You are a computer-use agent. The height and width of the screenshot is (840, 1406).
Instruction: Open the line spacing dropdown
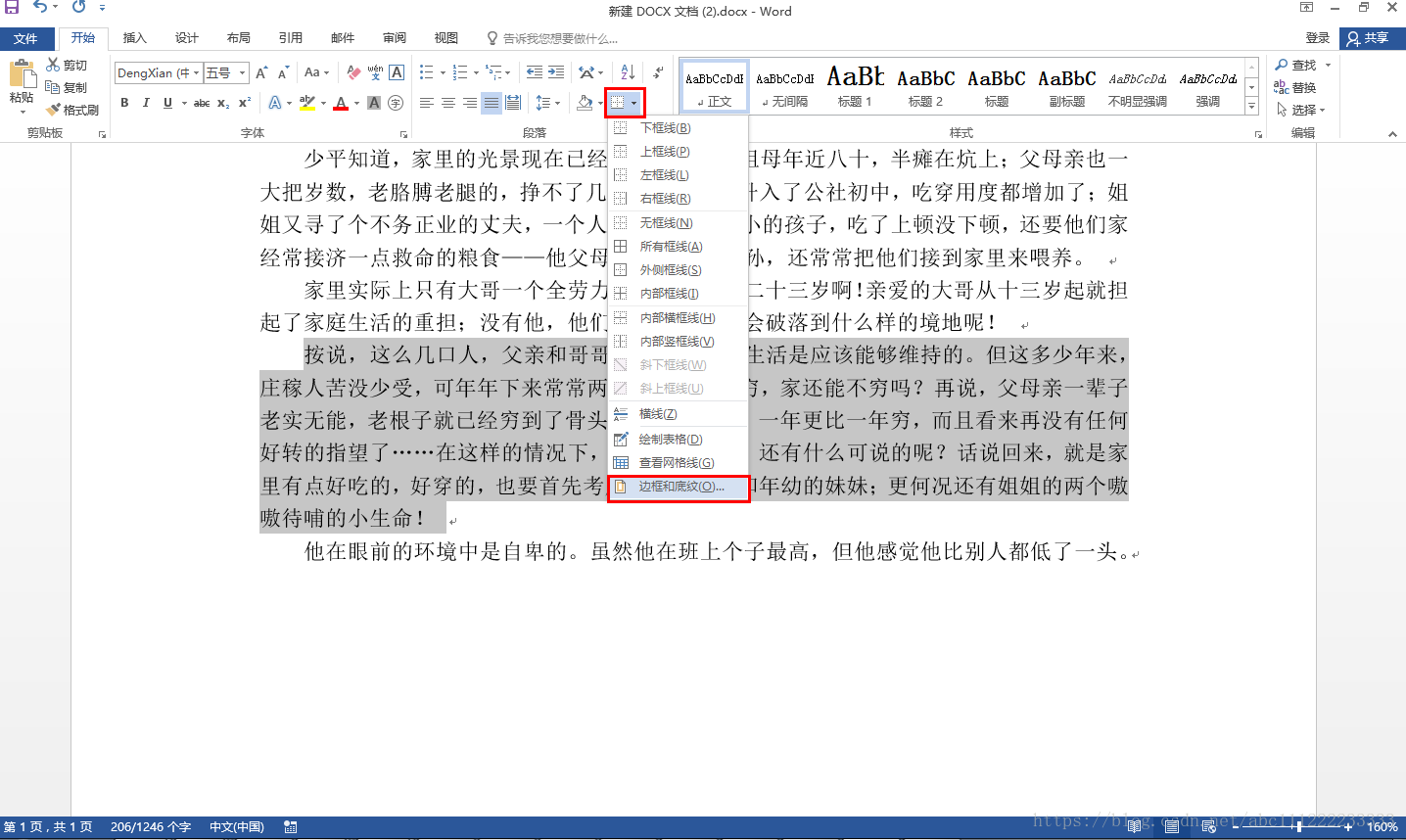[x=557, y=103]
